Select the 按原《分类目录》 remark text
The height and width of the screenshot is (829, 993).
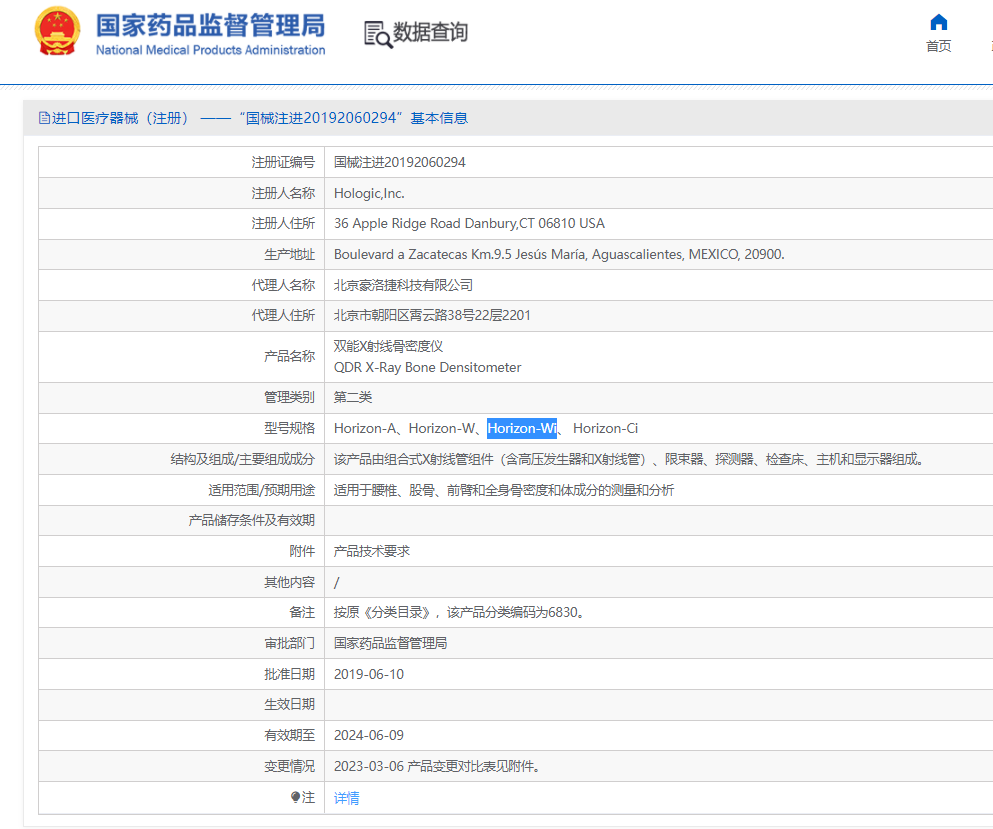(x=459, y=612)
